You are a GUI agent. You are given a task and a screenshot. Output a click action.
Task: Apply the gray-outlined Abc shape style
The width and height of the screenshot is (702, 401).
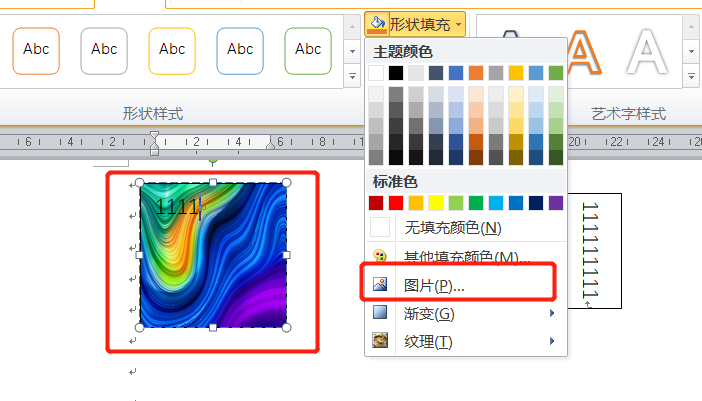click(x=104, y=50)
